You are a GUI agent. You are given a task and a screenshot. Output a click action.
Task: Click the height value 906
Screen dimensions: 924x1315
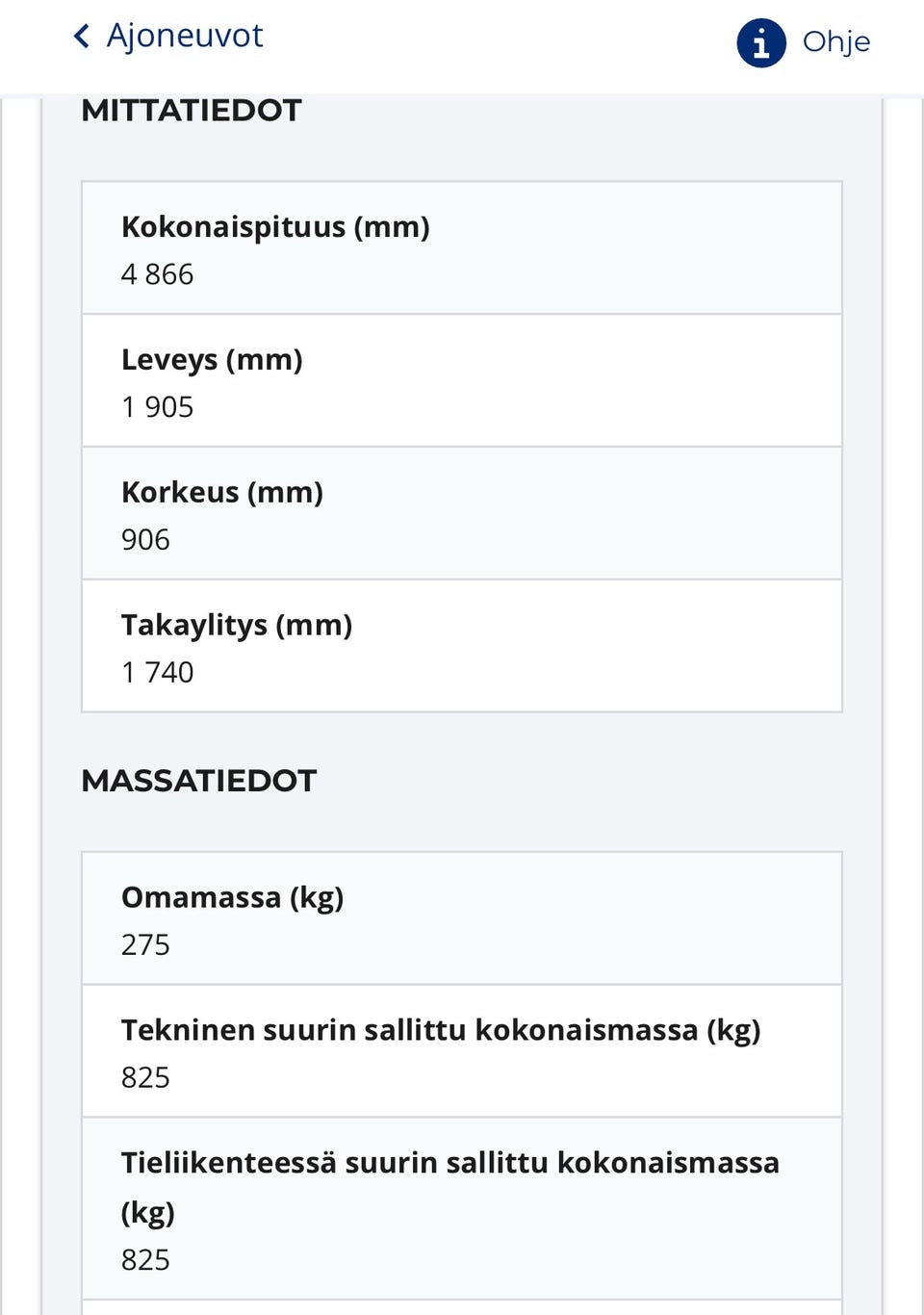click(x=145, y=540)
